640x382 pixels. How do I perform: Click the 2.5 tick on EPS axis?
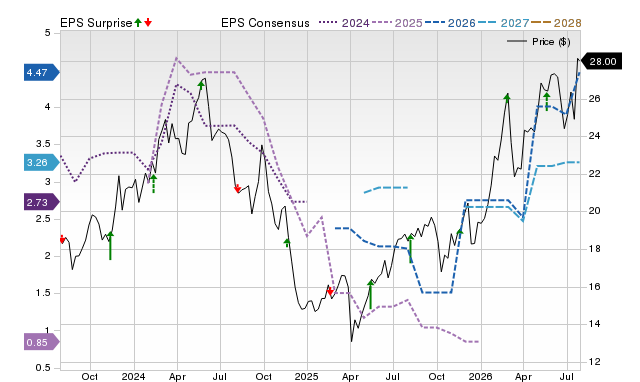[43, 219]
